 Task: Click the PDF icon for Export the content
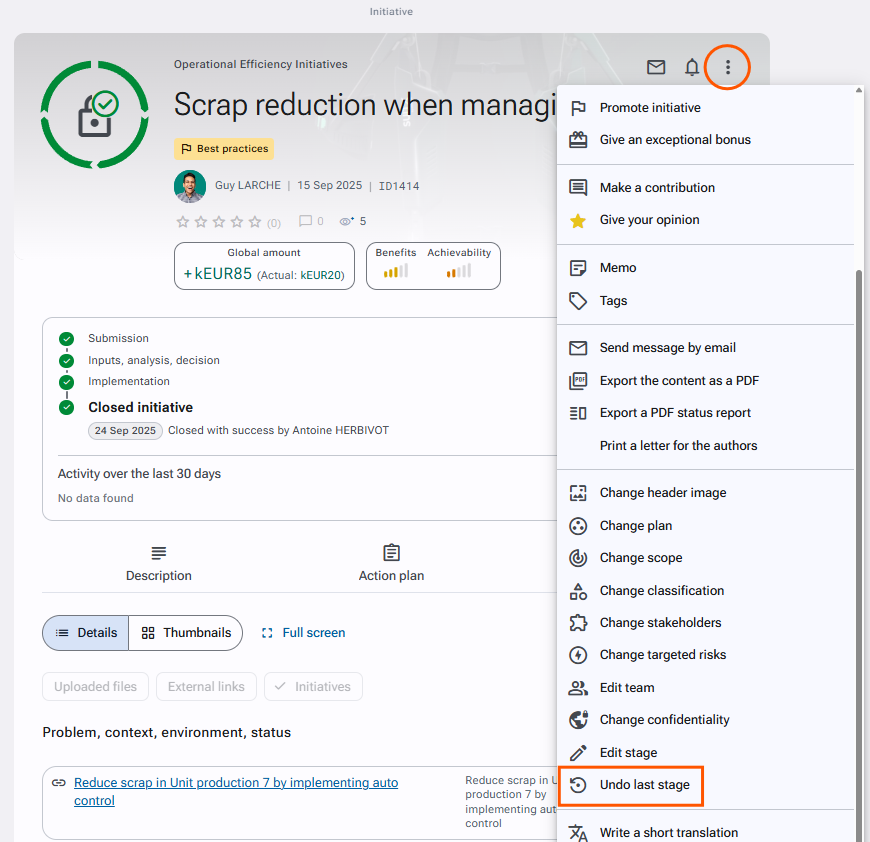tap(578, 381)
